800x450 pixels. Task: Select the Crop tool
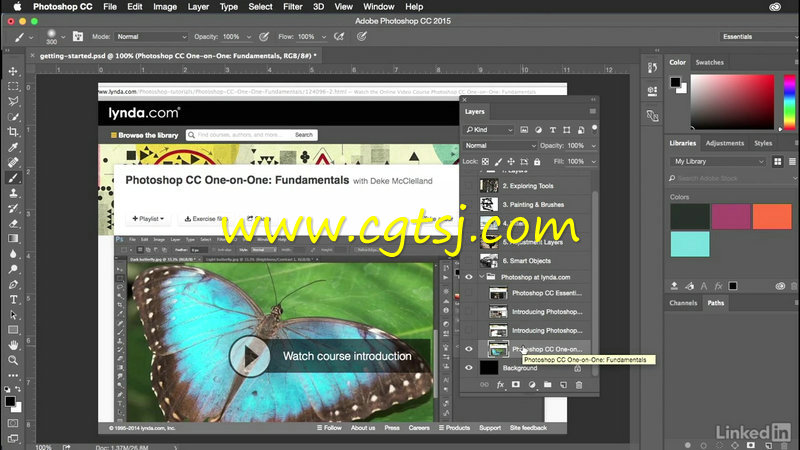coord(13,132)
